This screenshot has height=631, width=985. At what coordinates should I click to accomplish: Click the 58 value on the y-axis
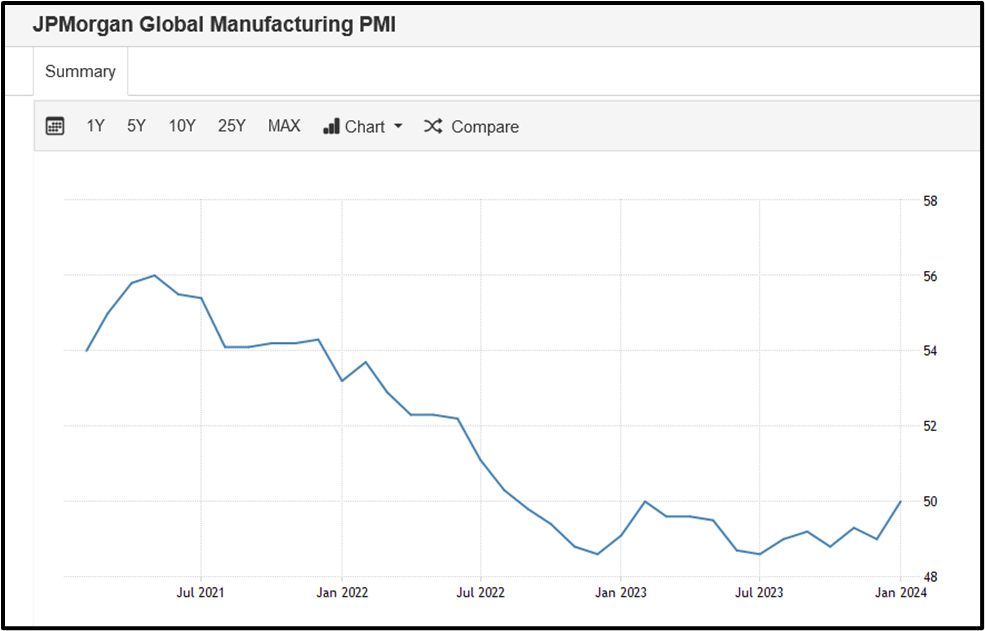coord(931,200)
